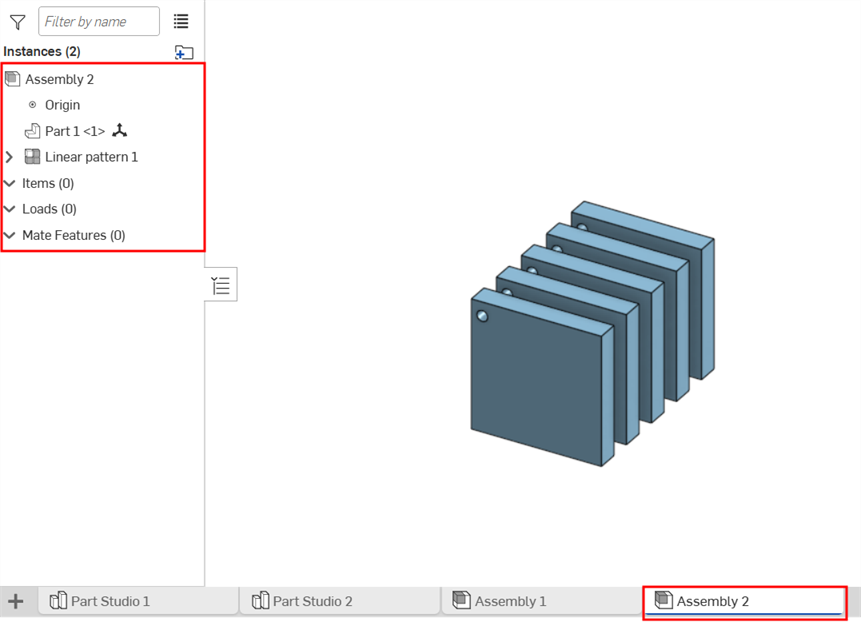This screenshot has height=630, width=861.
Task: Expand the Linear pattern 1 node
Action: [10, 157]
